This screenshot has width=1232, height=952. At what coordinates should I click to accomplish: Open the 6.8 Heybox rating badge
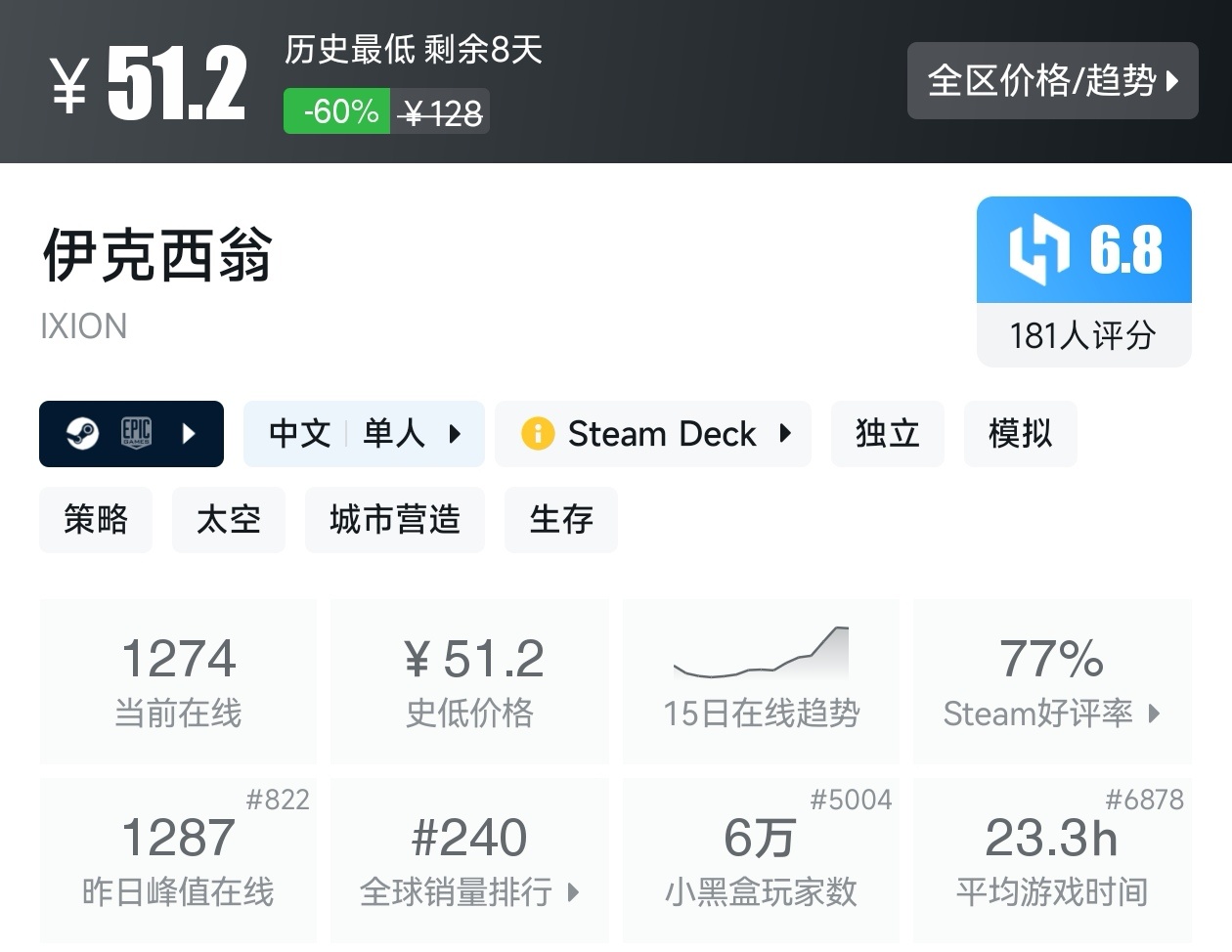point(1084,249)
